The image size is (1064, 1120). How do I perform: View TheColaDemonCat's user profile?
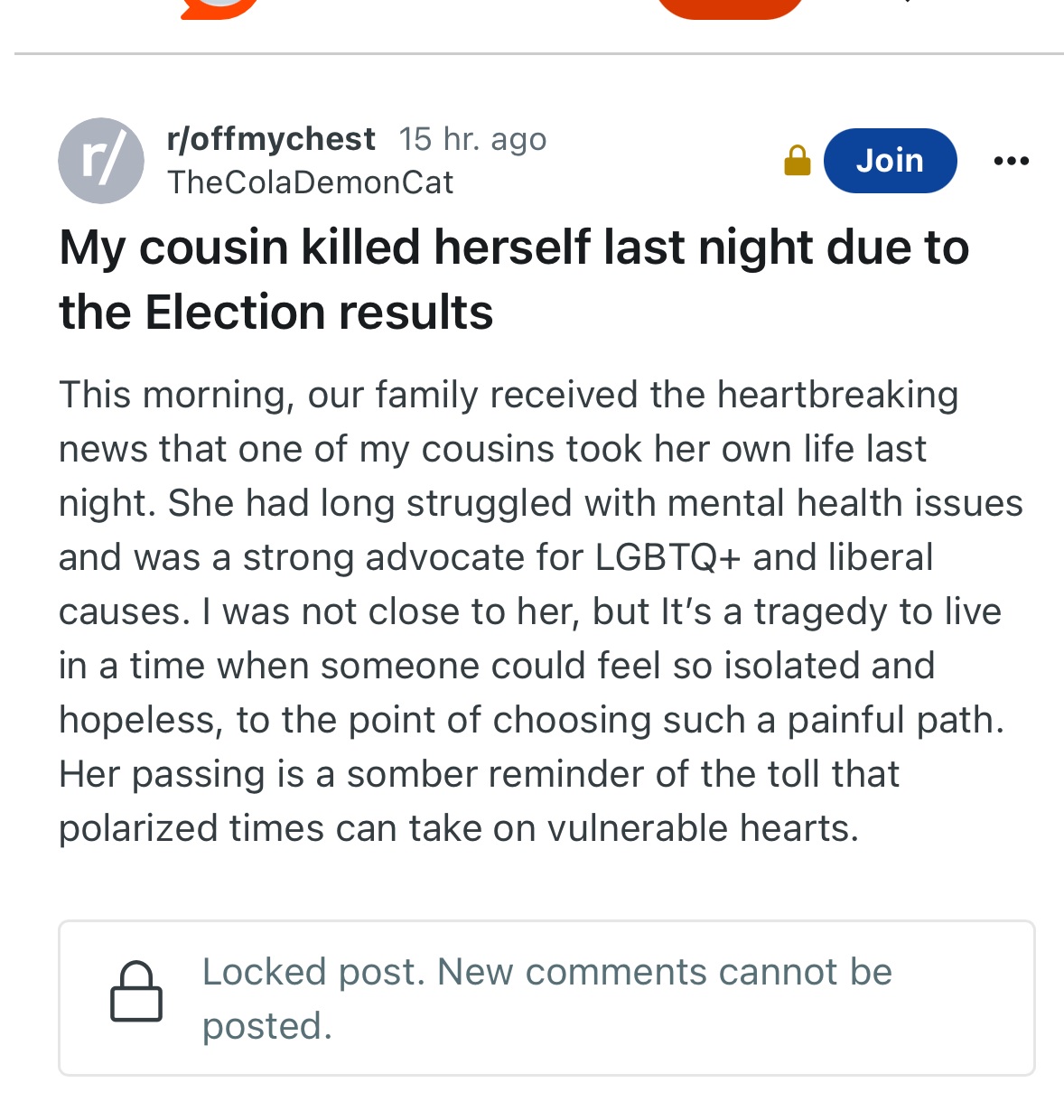pyautogui.click(x=310, y=182)
